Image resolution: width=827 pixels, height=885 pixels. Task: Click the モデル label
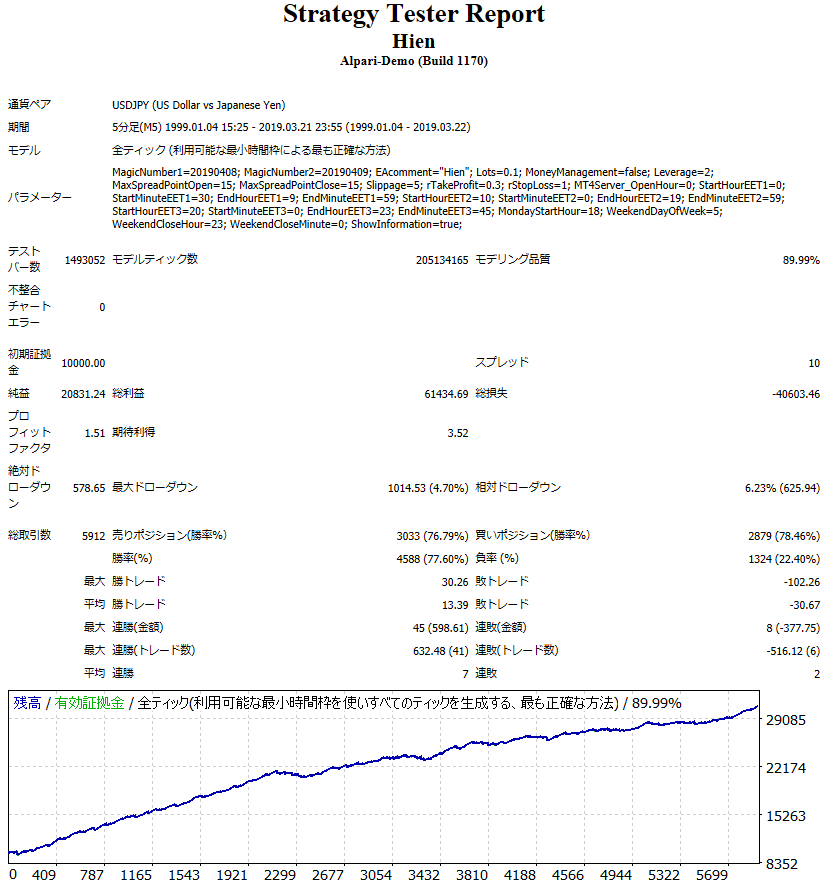point(24,150)
